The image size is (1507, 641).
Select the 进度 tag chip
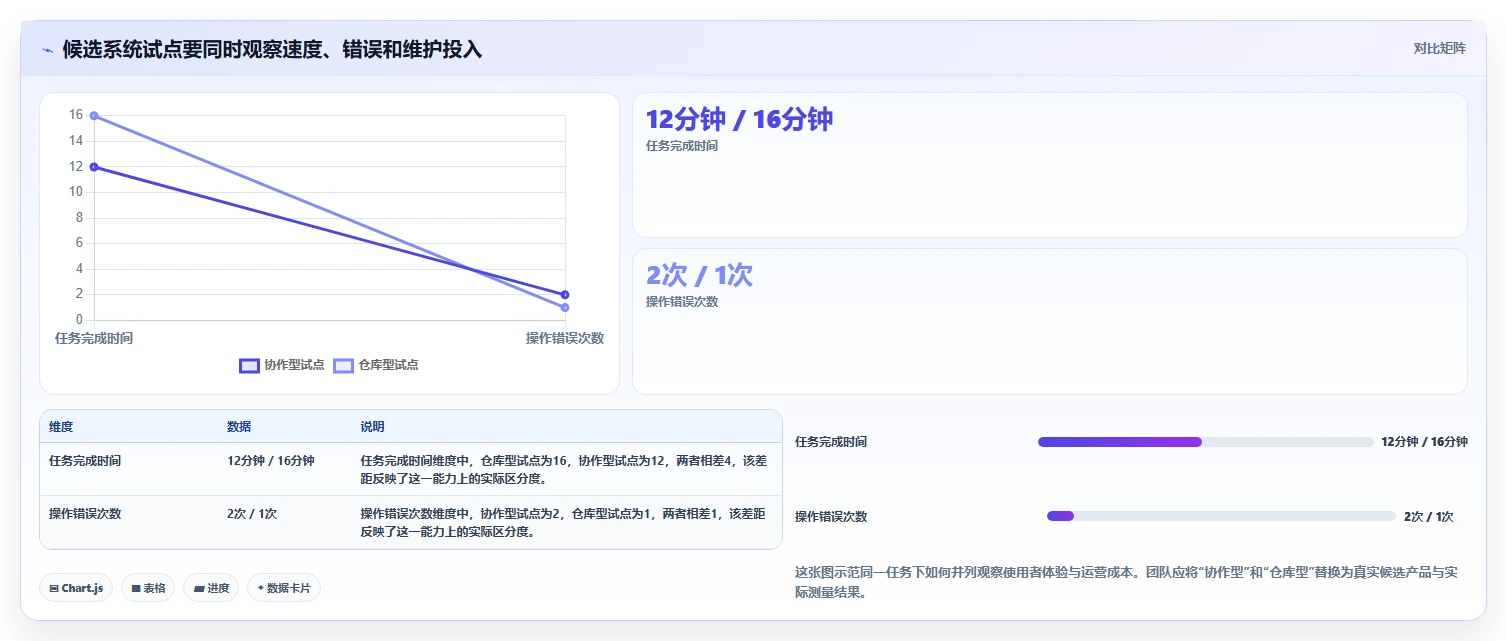[x=211, y=588]
